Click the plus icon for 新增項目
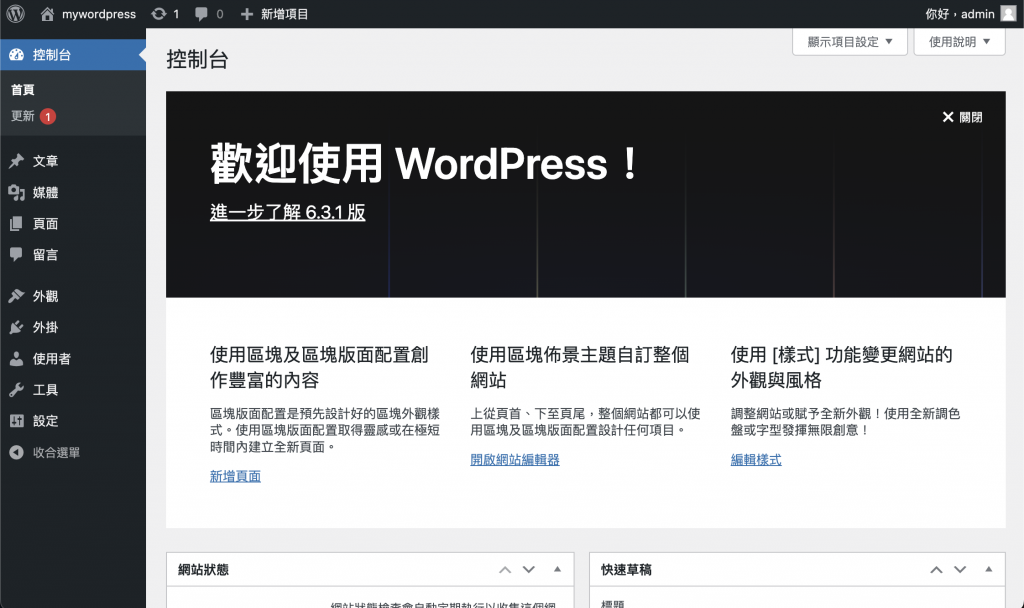This screenshot has width=1024, height=608. click(246, 14)
